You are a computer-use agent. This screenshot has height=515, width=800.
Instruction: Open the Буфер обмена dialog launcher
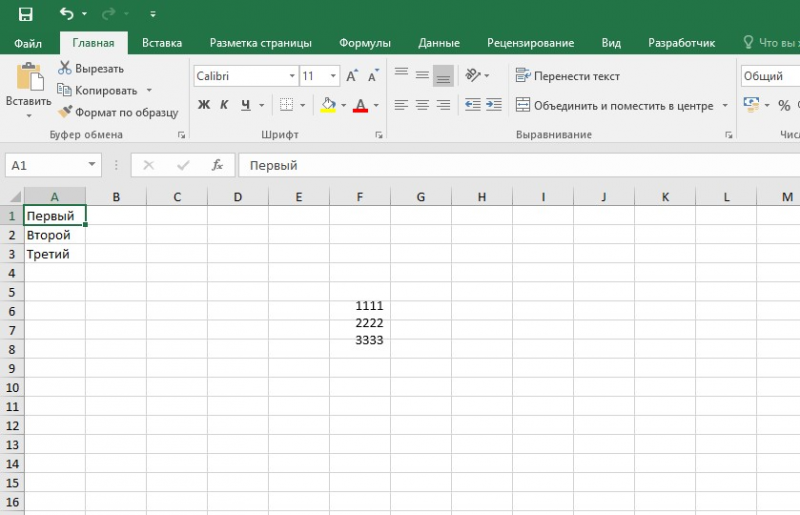click(x=181, y=135)
